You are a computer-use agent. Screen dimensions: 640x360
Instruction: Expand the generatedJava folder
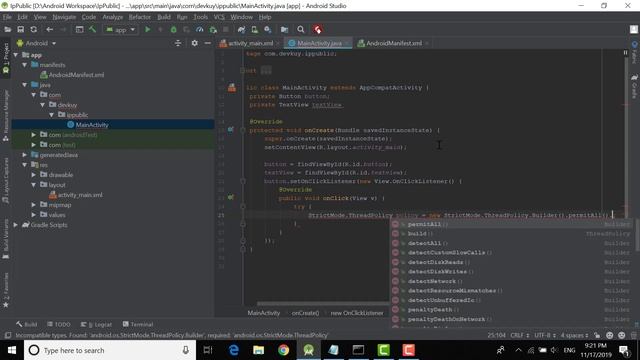pyautogui.click(x=25, y=155)
